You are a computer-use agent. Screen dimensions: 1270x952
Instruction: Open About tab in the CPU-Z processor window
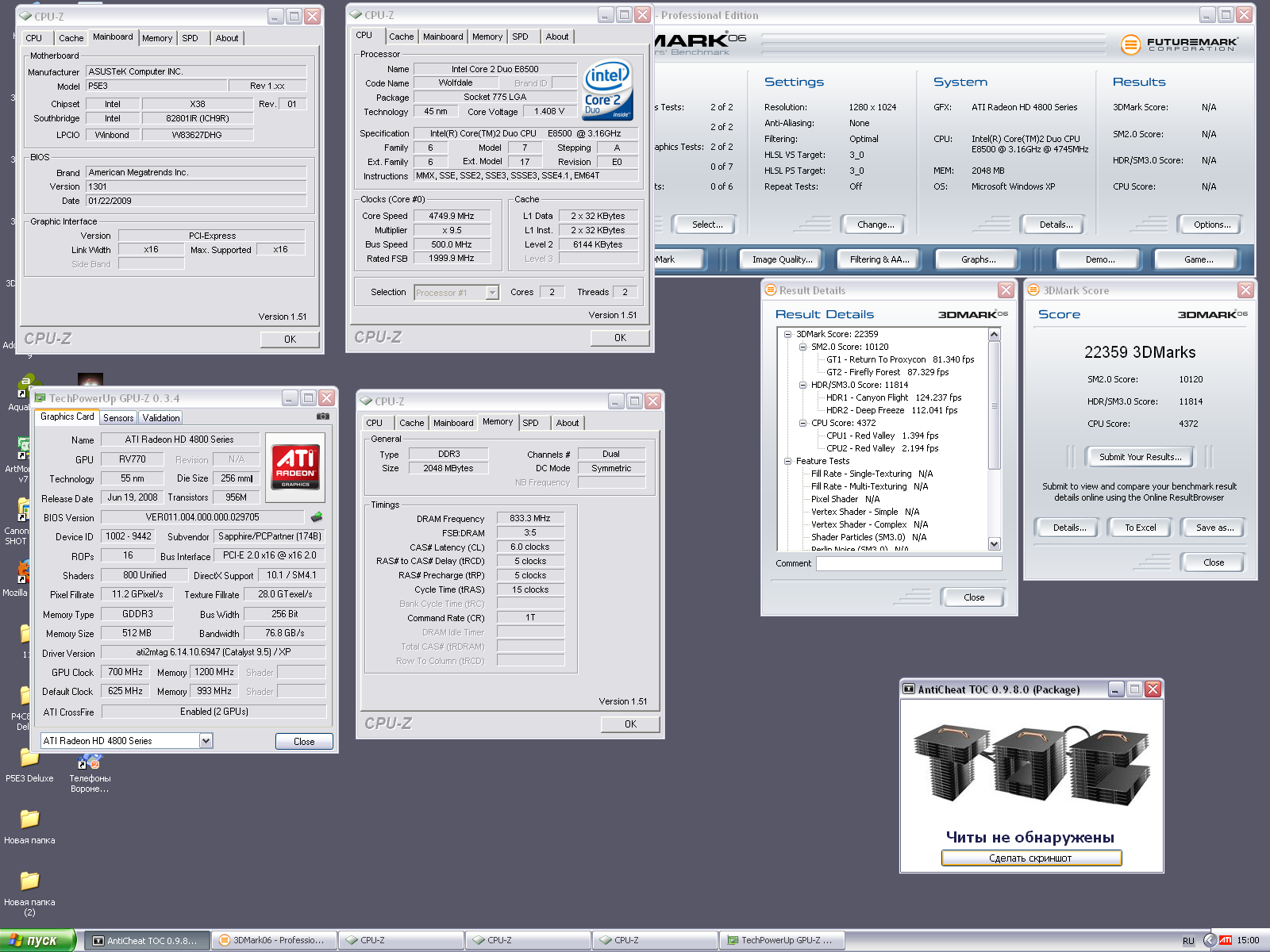click(x=556, y=36)
